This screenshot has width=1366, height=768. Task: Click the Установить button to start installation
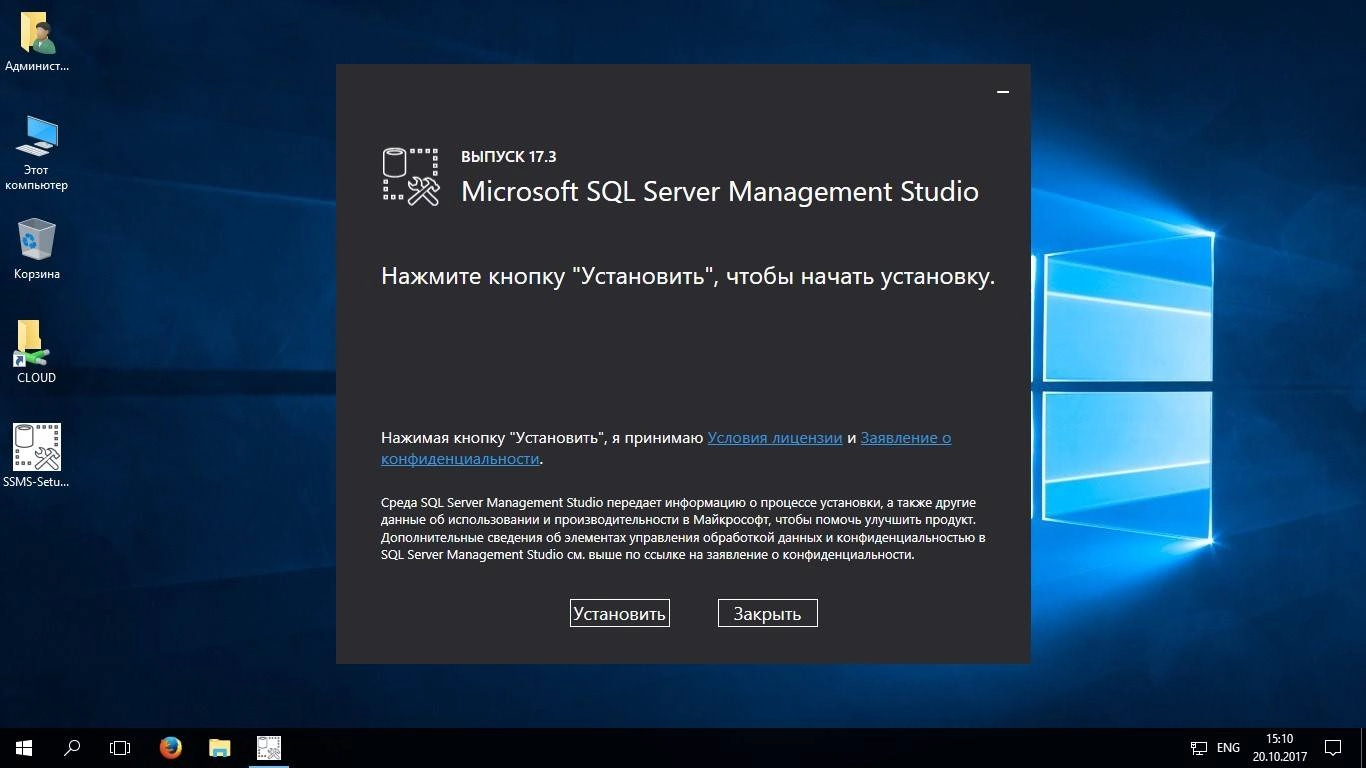[619, 613]
